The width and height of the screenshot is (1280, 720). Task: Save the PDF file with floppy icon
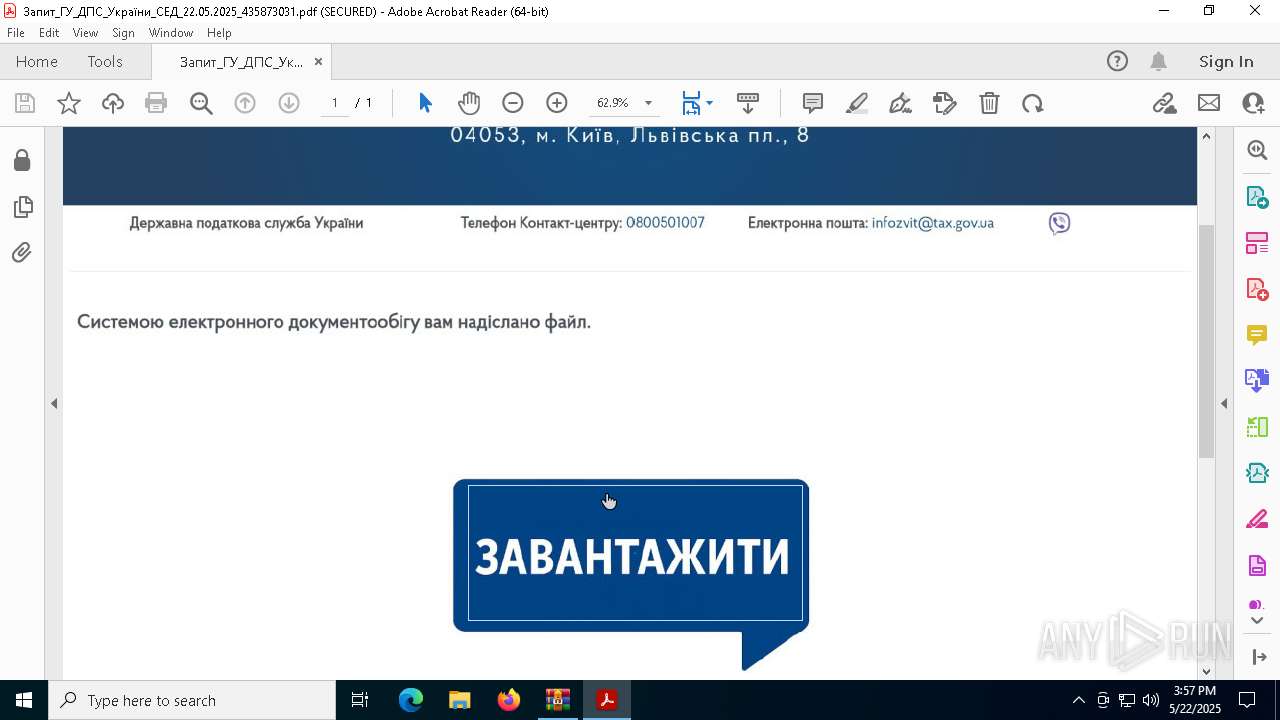25,103
